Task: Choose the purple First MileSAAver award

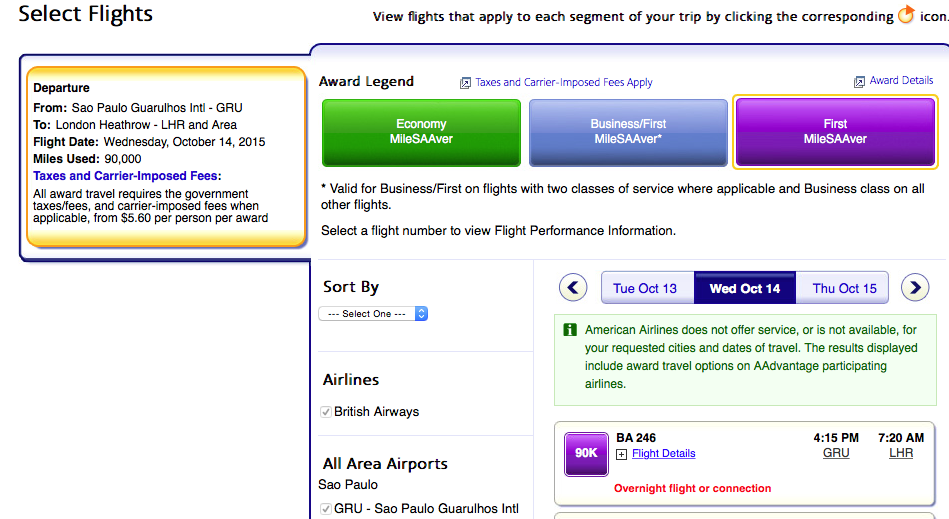Action: (835, 132)
